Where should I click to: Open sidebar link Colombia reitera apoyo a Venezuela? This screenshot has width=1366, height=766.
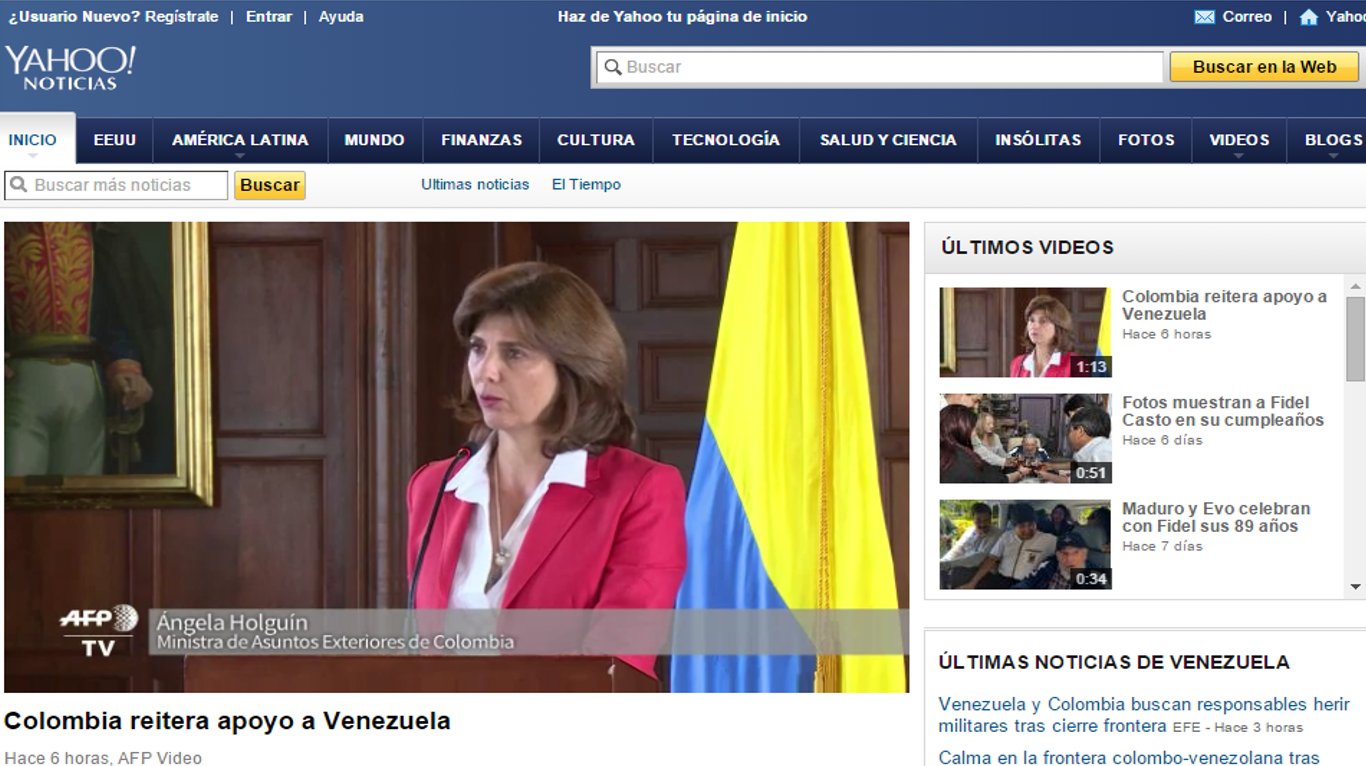coord(1224,305)
